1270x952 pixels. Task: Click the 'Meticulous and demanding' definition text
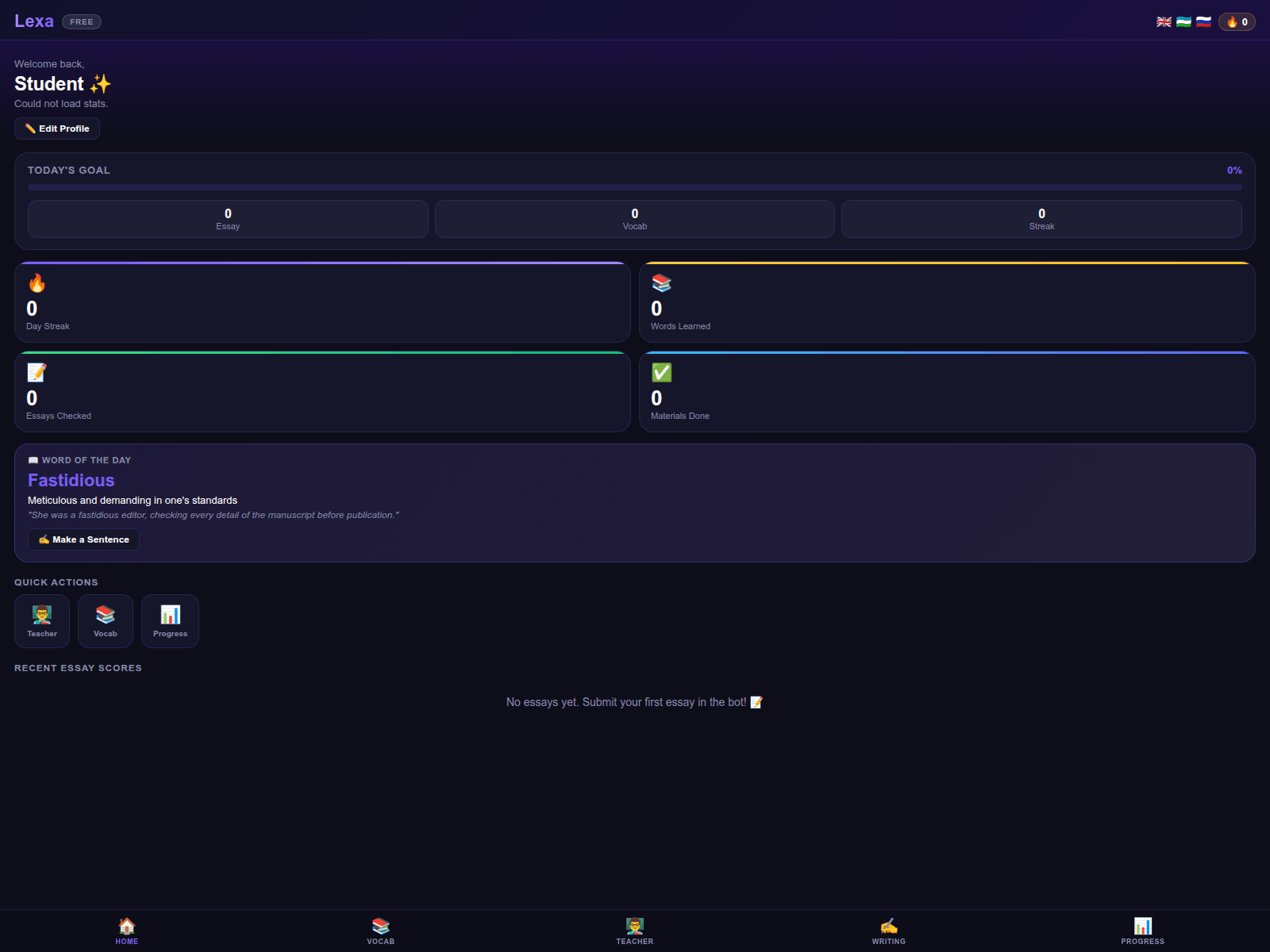click(133, 501)
